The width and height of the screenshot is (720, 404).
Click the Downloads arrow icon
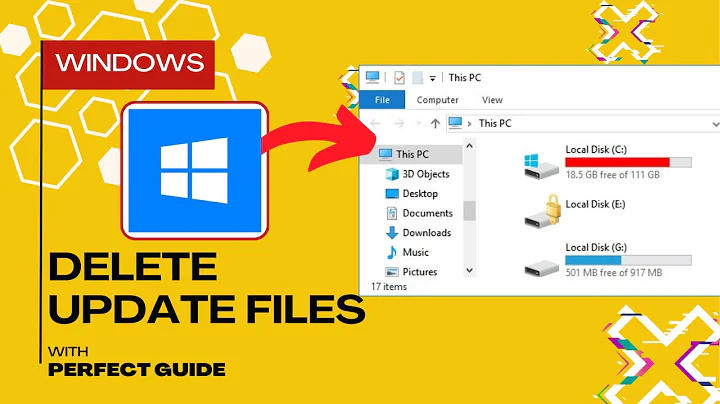click(x=392, y=233)
